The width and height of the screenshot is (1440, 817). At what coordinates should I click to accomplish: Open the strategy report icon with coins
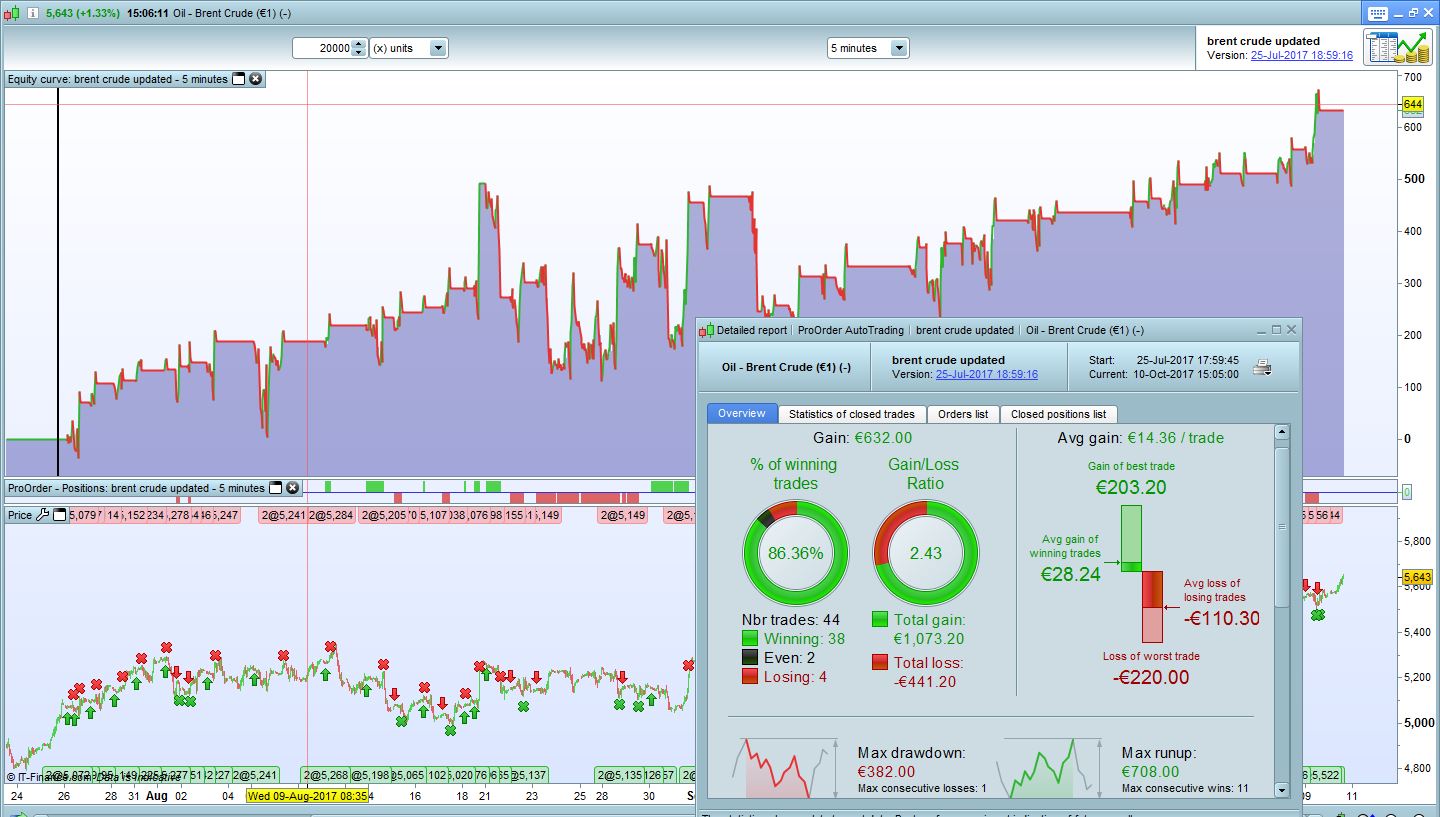click(x=1396, y=47)
